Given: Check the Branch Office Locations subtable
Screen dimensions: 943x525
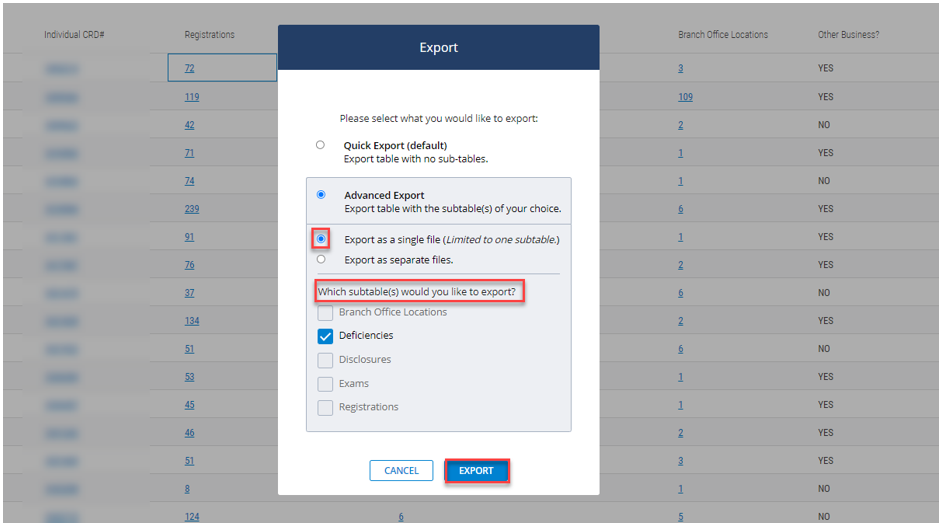Looking at the screenshot, I should click(x=325, y=313).
